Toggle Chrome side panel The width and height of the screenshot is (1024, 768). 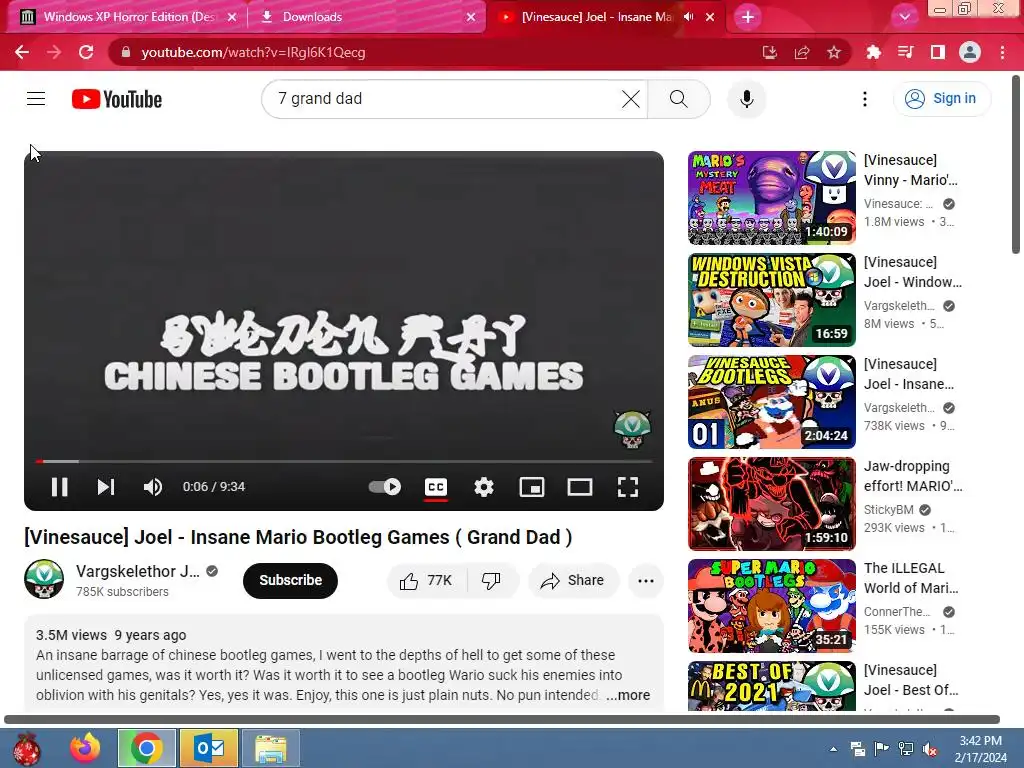[x=937, y=52]
